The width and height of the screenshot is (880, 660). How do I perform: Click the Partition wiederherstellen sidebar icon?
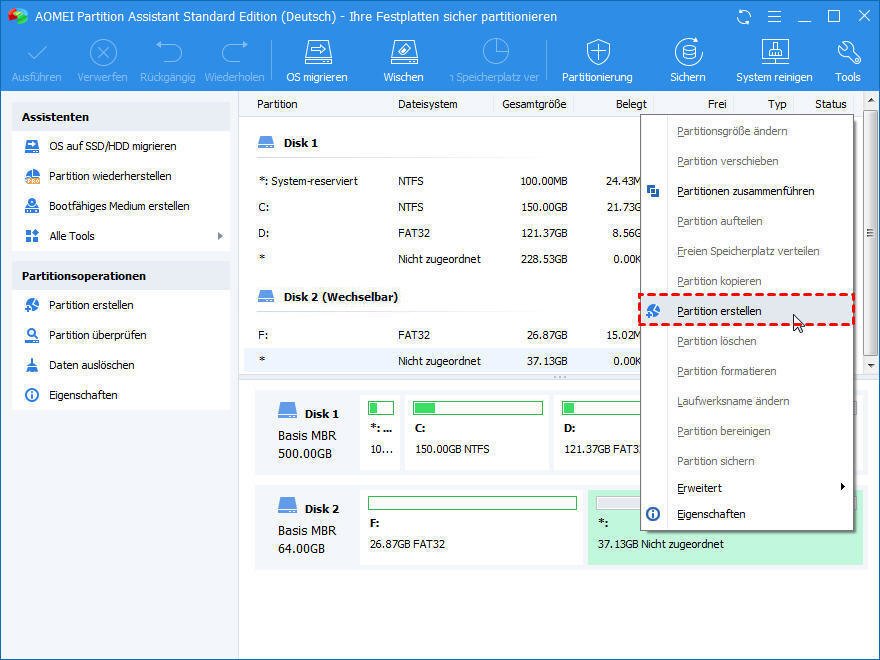coord(32,176)
